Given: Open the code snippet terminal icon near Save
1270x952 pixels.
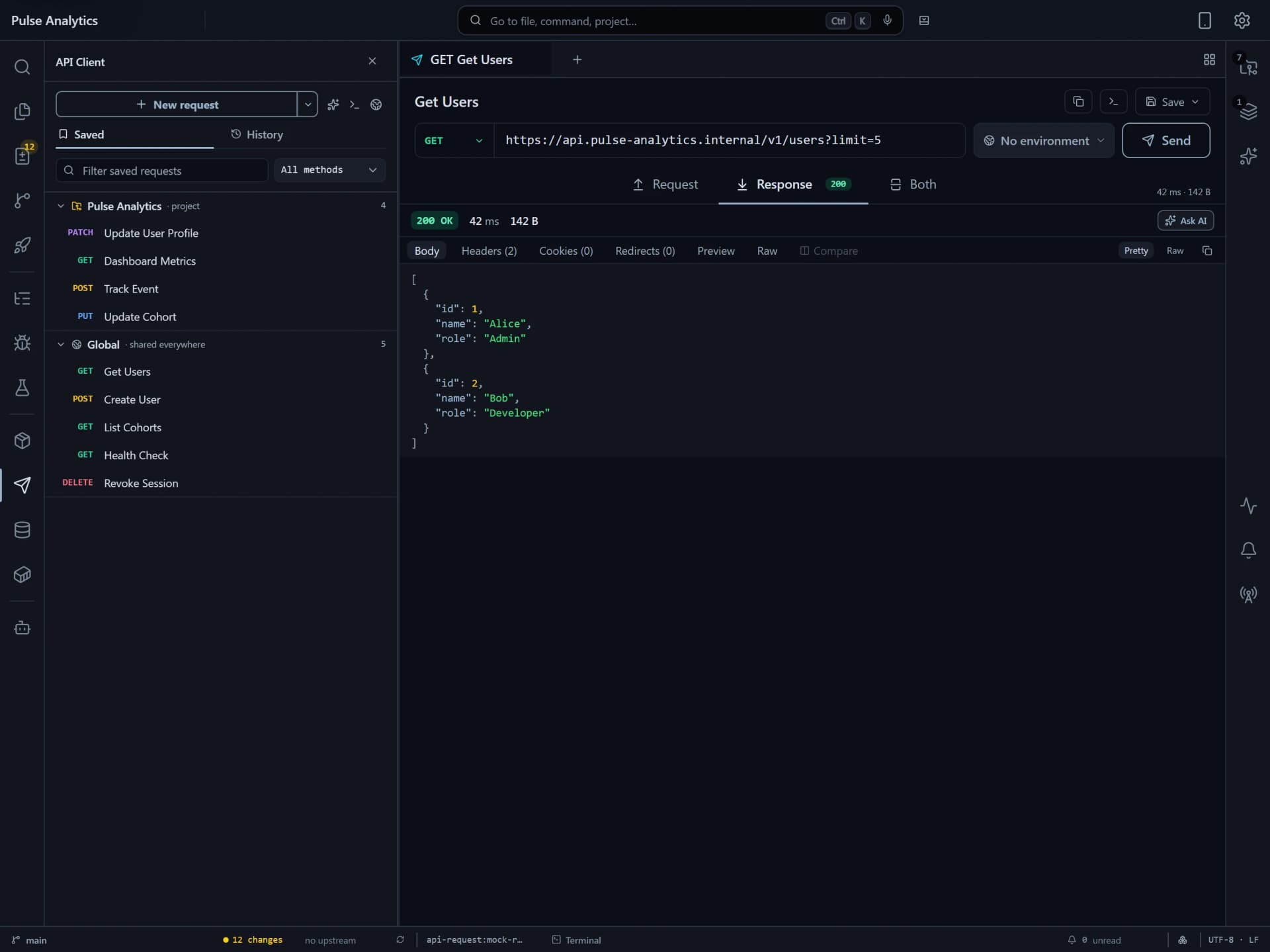Looking at the screenshot, I should [1114, 101].
